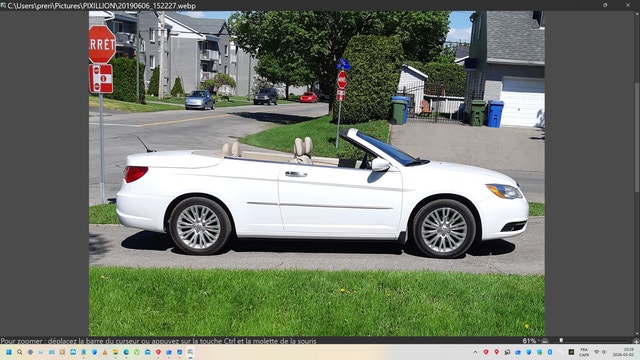Image resolution: width=640 pixels, height=360 pixels.
Task: Click the 61% zoom level readout
Action: [529, 341]
